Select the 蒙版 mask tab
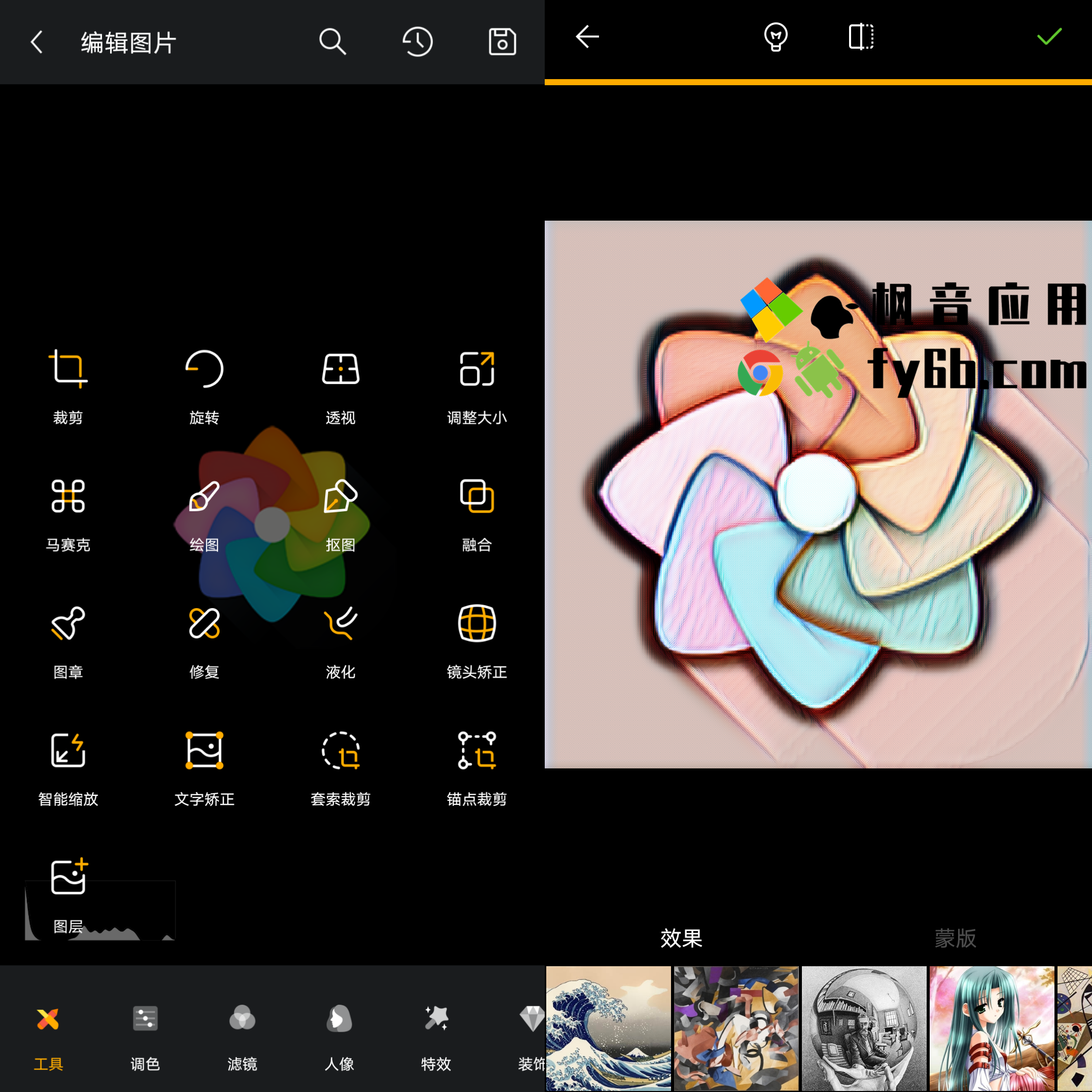 [x=955, y=938]
